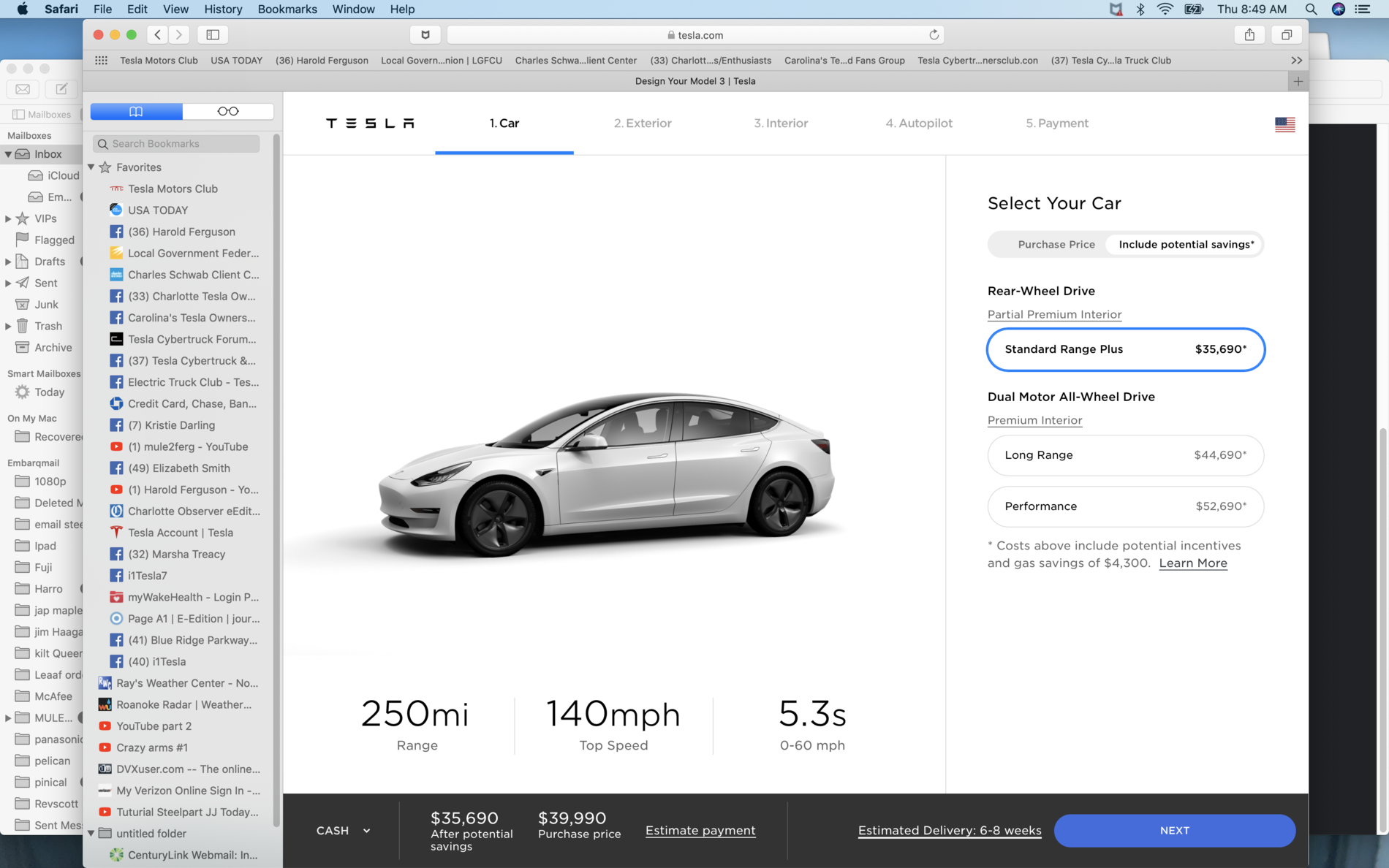Click the privacy shield icon in toolbar
The image size is (1389, 868).
point(425,34)
